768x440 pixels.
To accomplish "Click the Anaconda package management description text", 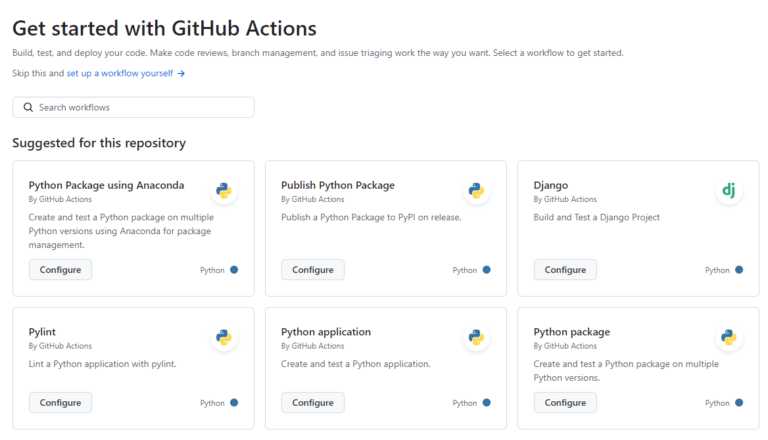I will (121, 231).
